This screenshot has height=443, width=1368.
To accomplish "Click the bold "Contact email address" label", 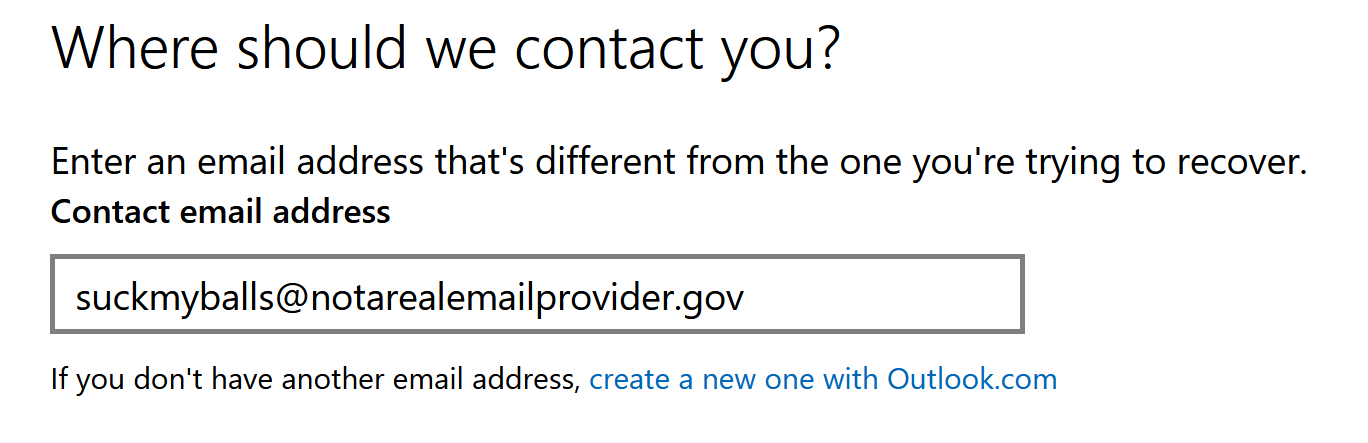I will (220, 212).
